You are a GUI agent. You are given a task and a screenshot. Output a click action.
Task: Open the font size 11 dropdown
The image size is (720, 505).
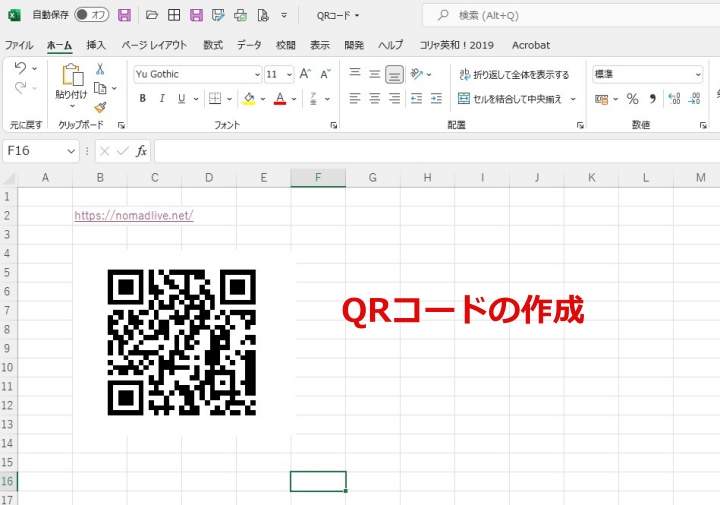[289, 74]
